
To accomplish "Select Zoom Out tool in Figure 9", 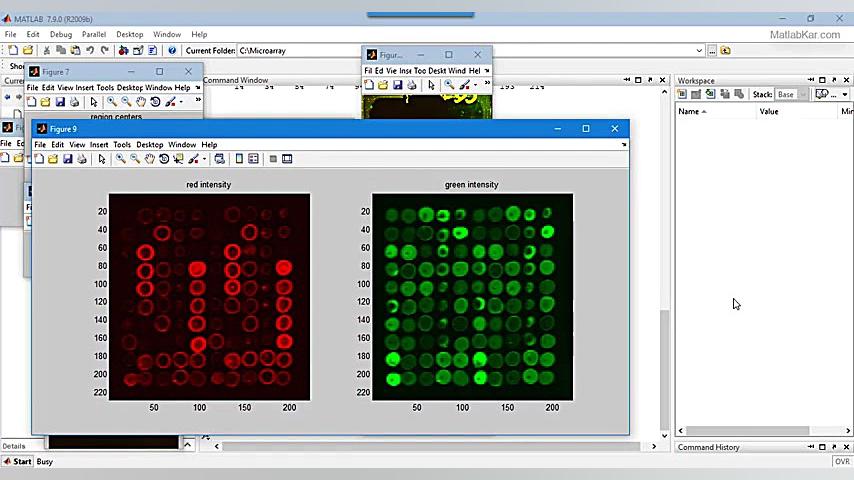I will click(x=135, y=159).
